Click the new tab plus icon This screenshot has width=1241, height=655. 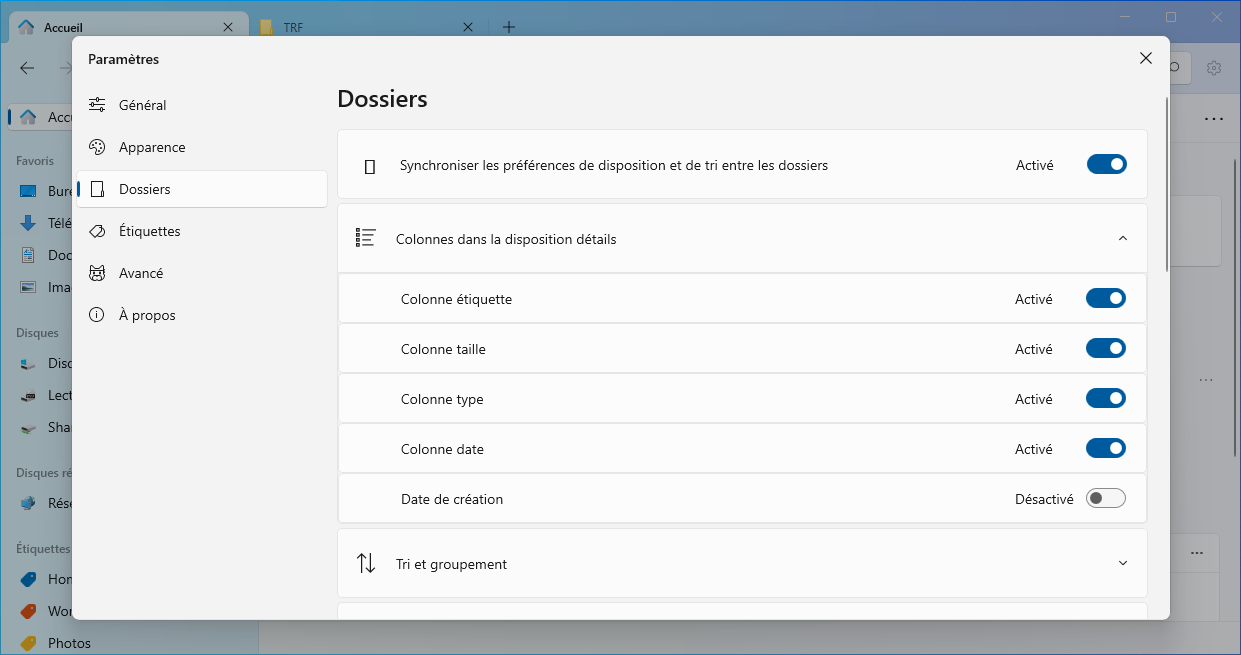pyautogui.click(x=509, y=27)
